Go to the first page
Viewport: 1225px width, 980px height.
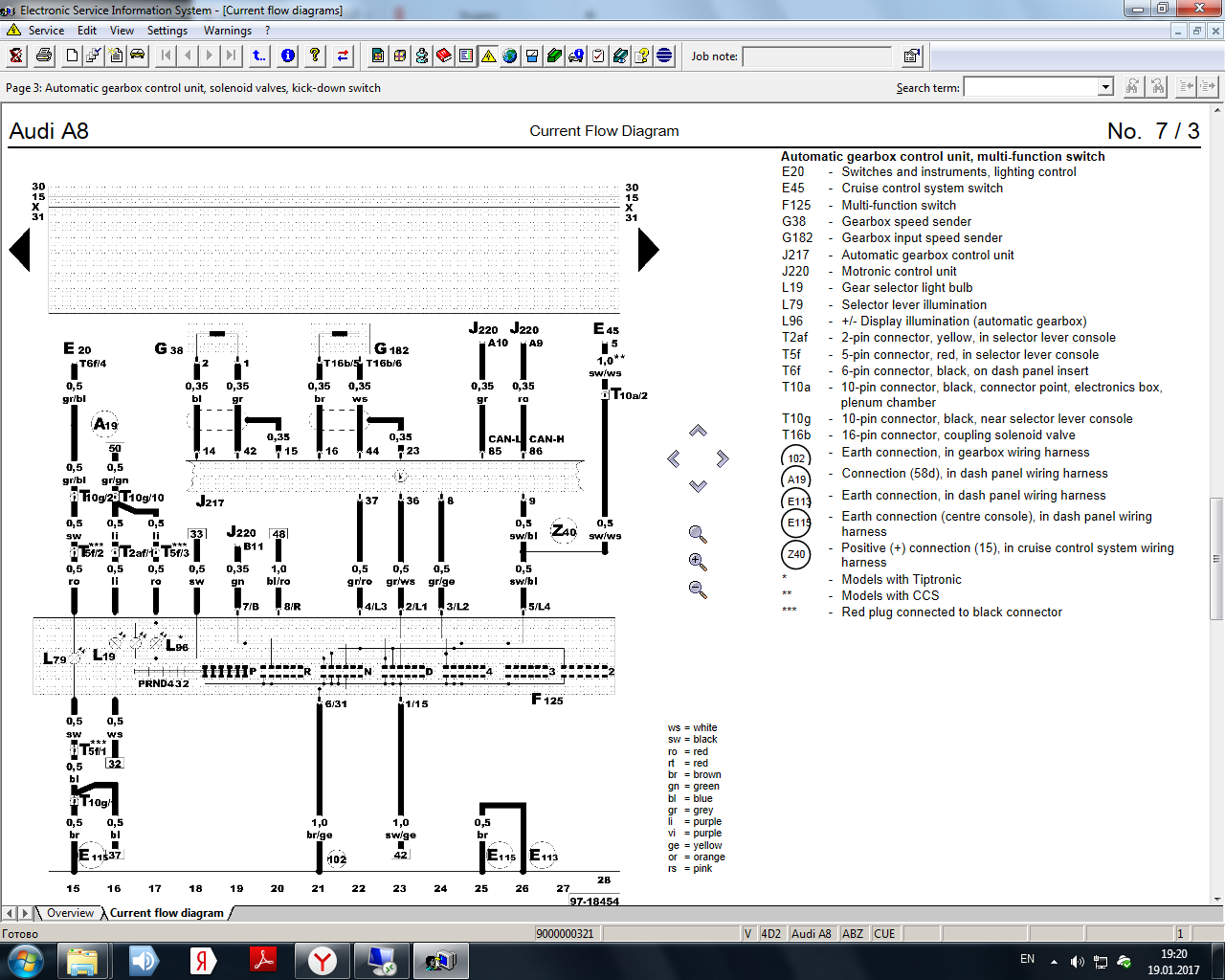167,56
